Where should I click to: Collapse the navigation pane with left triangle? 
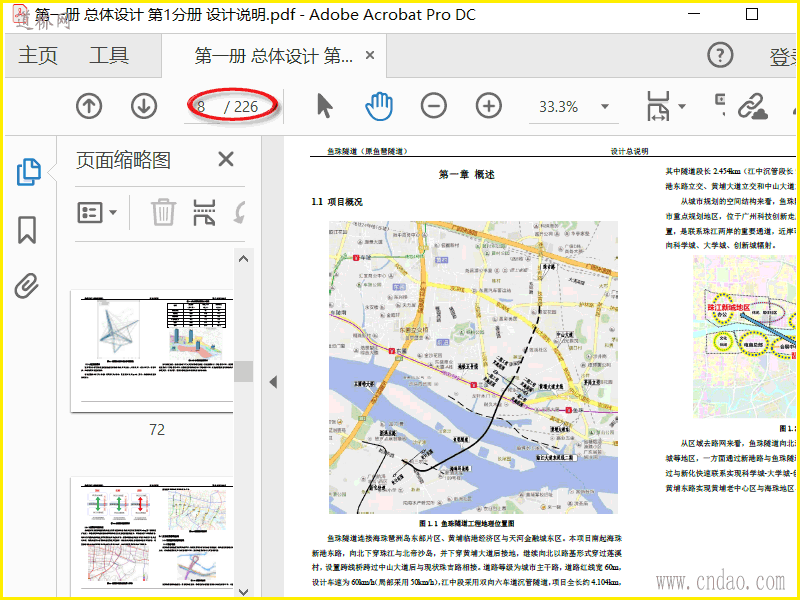pyautogui.click(x=273, y=382)
